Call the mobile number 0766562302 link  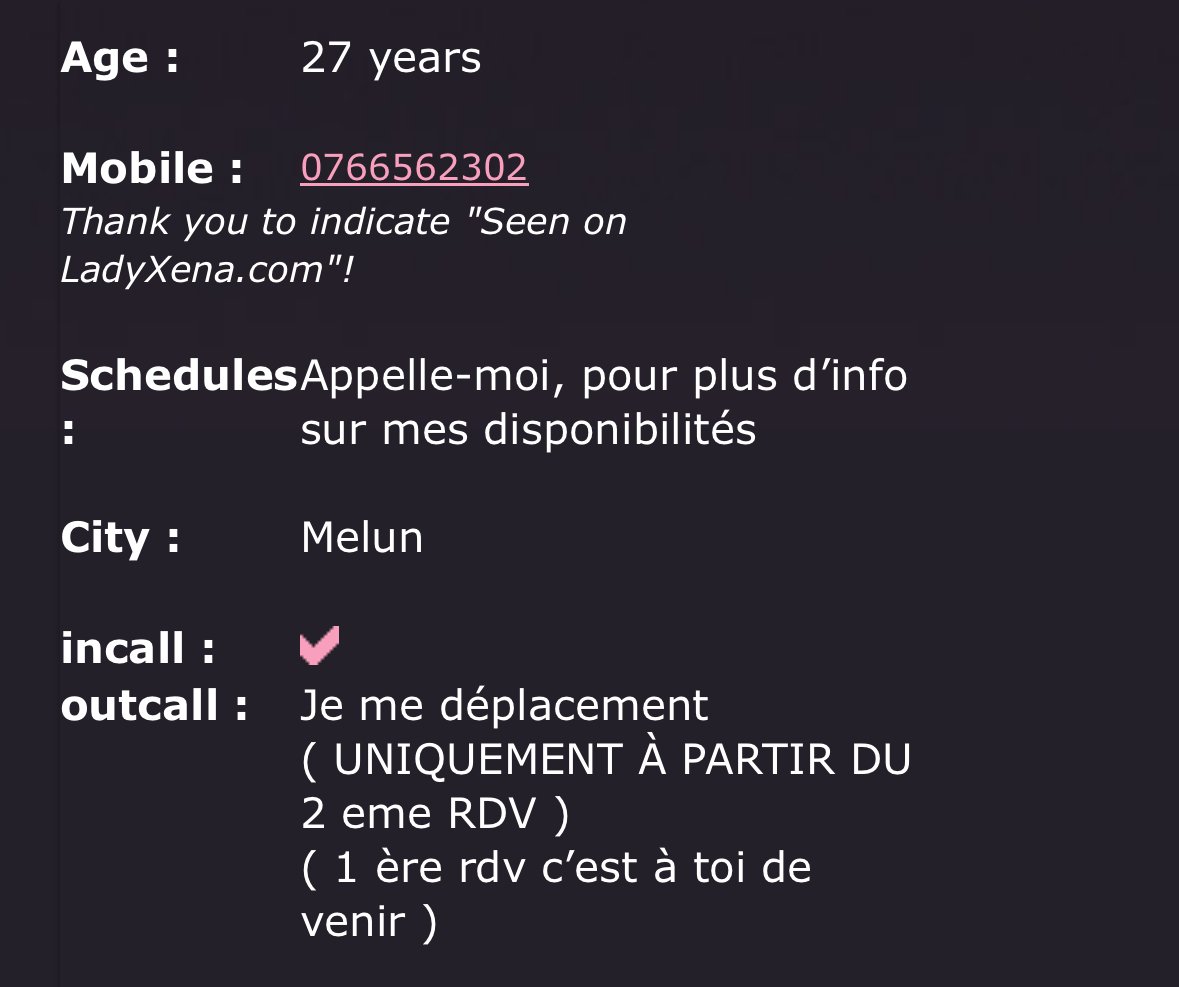414,167
